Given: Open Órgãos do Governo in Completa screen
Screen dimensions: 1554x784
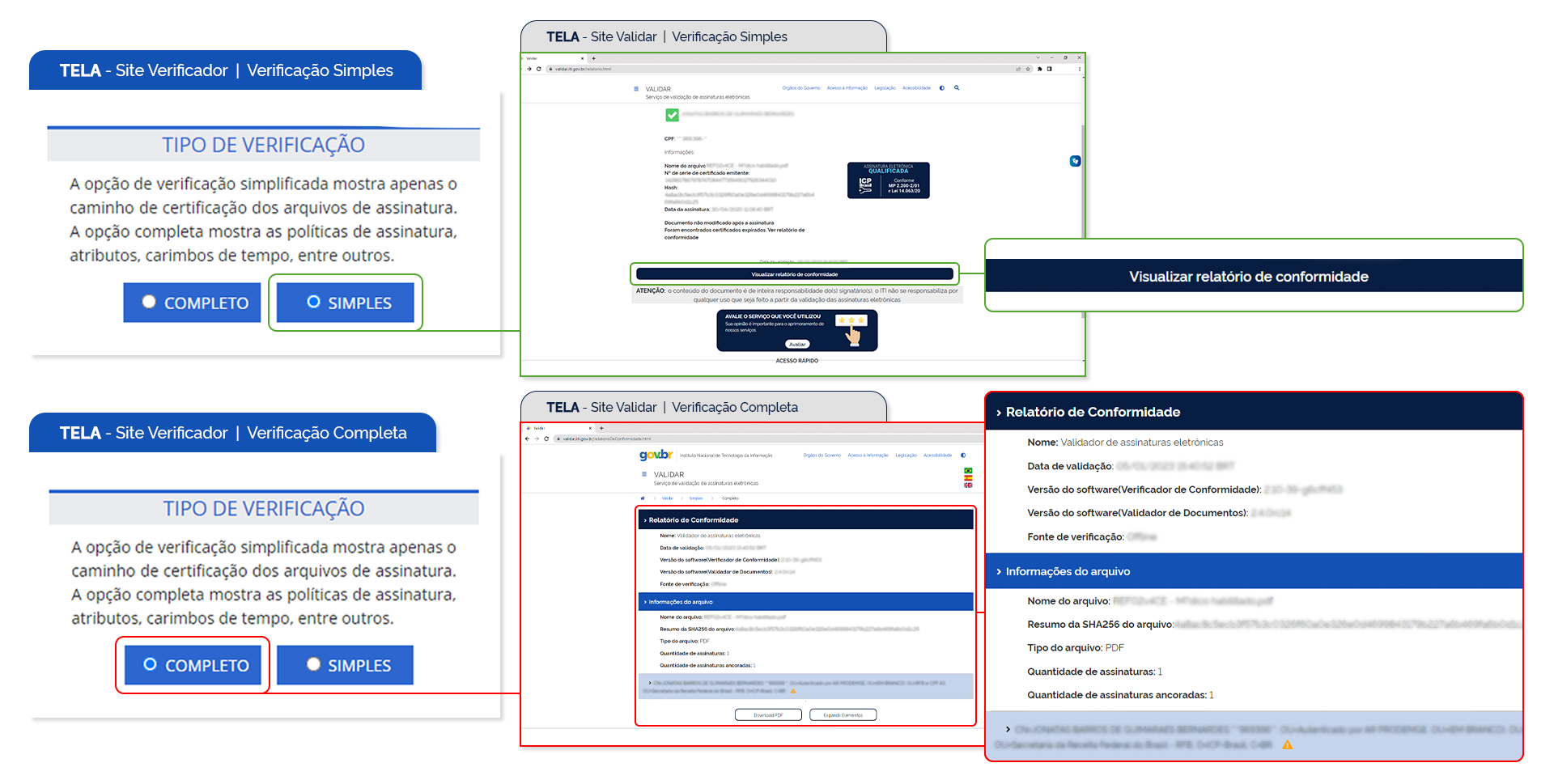Looking at the screenshot, I should [x=822, y=456].
